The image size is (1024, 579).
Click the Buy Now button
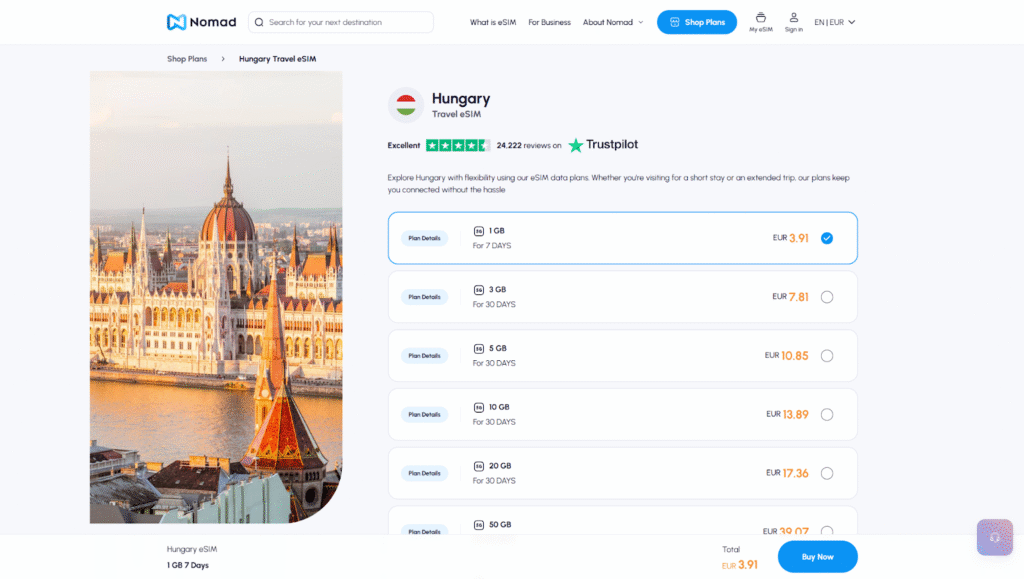pos(817,557)
